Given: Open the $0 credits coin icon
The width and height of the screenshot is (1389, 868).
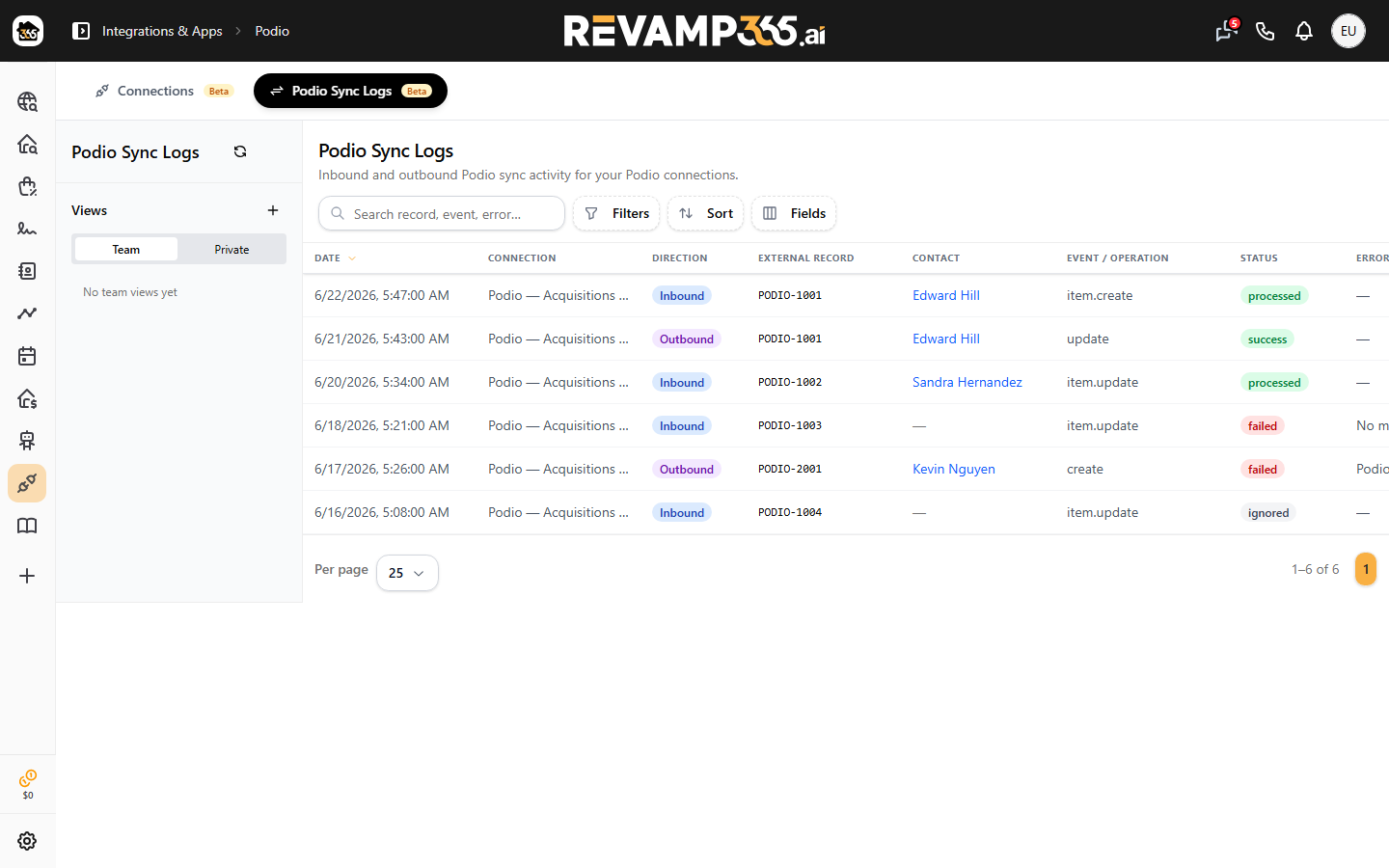Looking at the screenshot, I should pos(28,784).
